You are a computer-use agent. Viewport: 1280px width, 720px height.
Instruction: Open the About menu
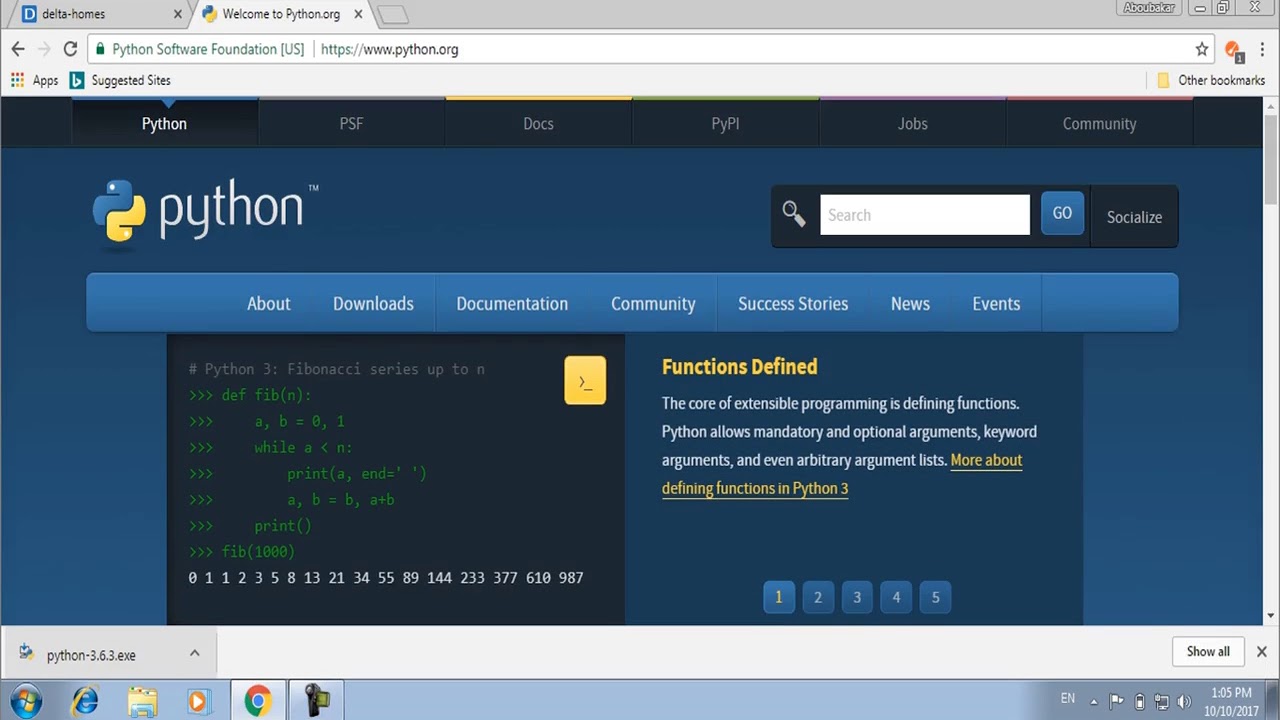coord(269,303)
